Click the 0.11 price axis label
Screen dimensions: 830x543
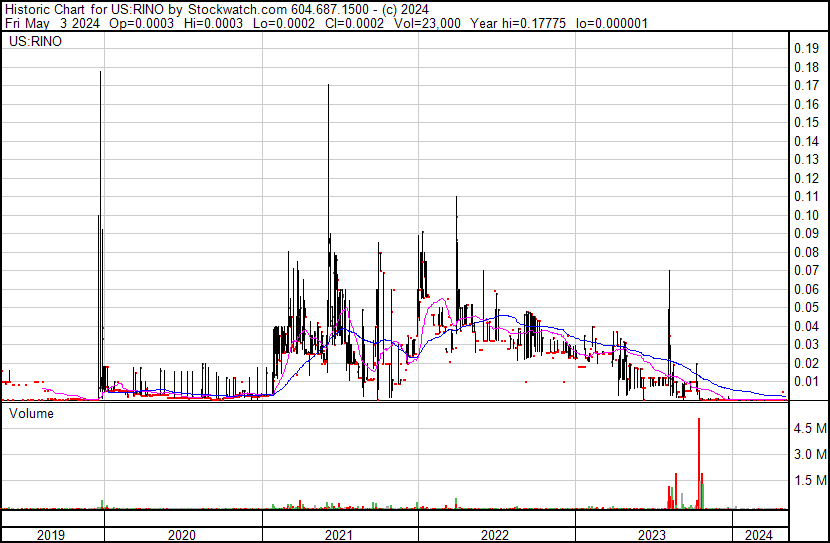coord(806,196)
